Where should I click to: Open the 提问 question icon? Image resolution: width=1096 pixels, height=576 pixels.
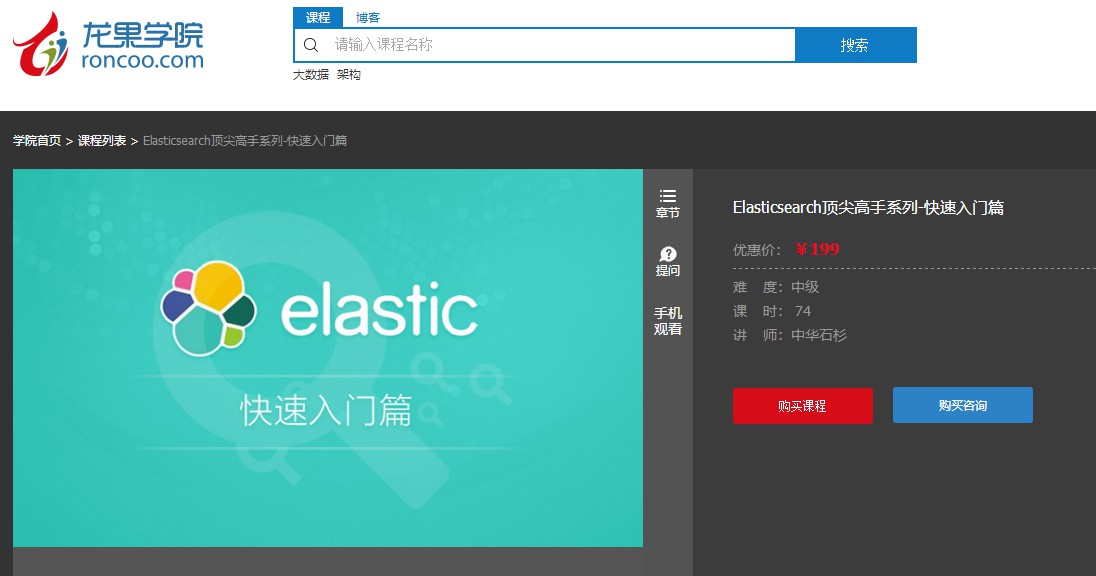coord(668,261)
